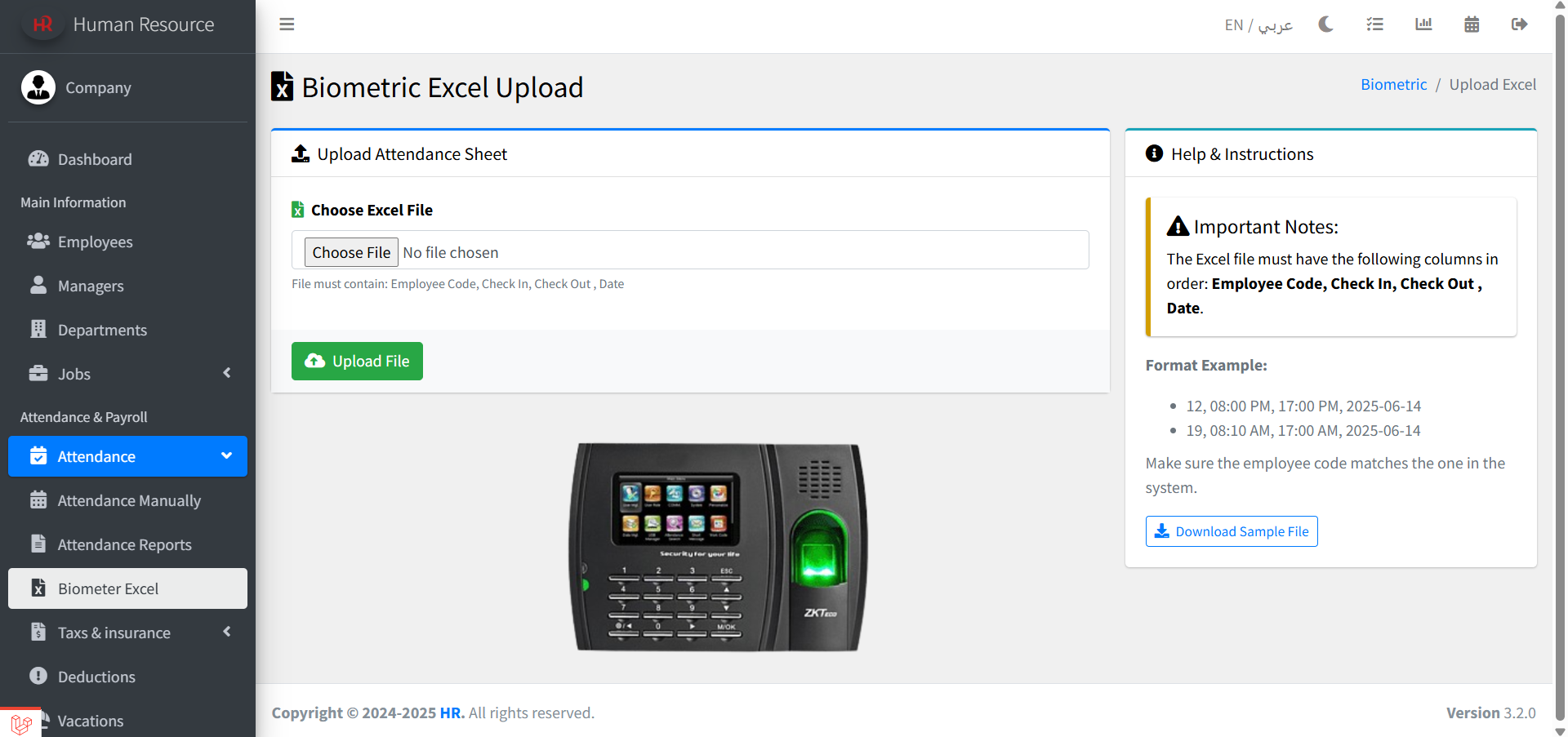
Task: Switch language with EN / عربي
Action: [1258, 25]
